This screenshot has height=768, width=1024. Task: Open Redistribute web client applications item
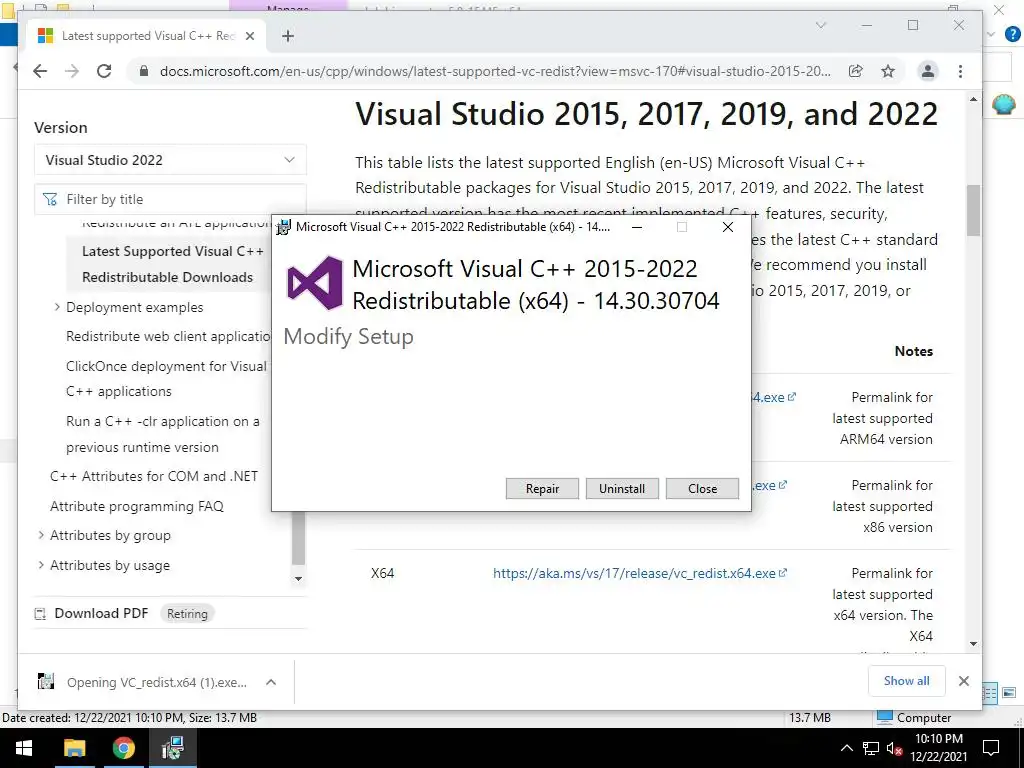pos(168,336)
